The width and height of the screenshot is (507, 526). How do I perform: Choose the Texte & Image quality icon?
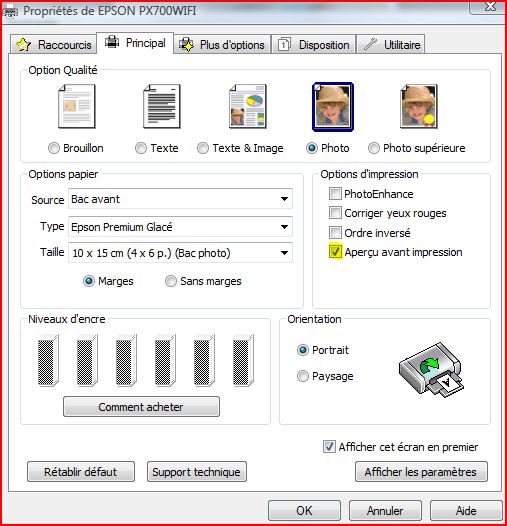(248, 106)
